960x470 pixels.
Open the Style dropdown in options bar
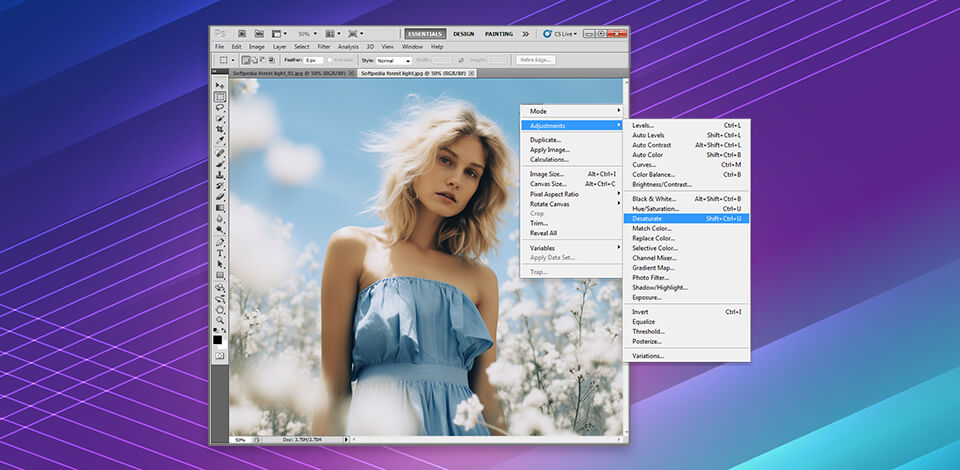(x=393, y=60)
